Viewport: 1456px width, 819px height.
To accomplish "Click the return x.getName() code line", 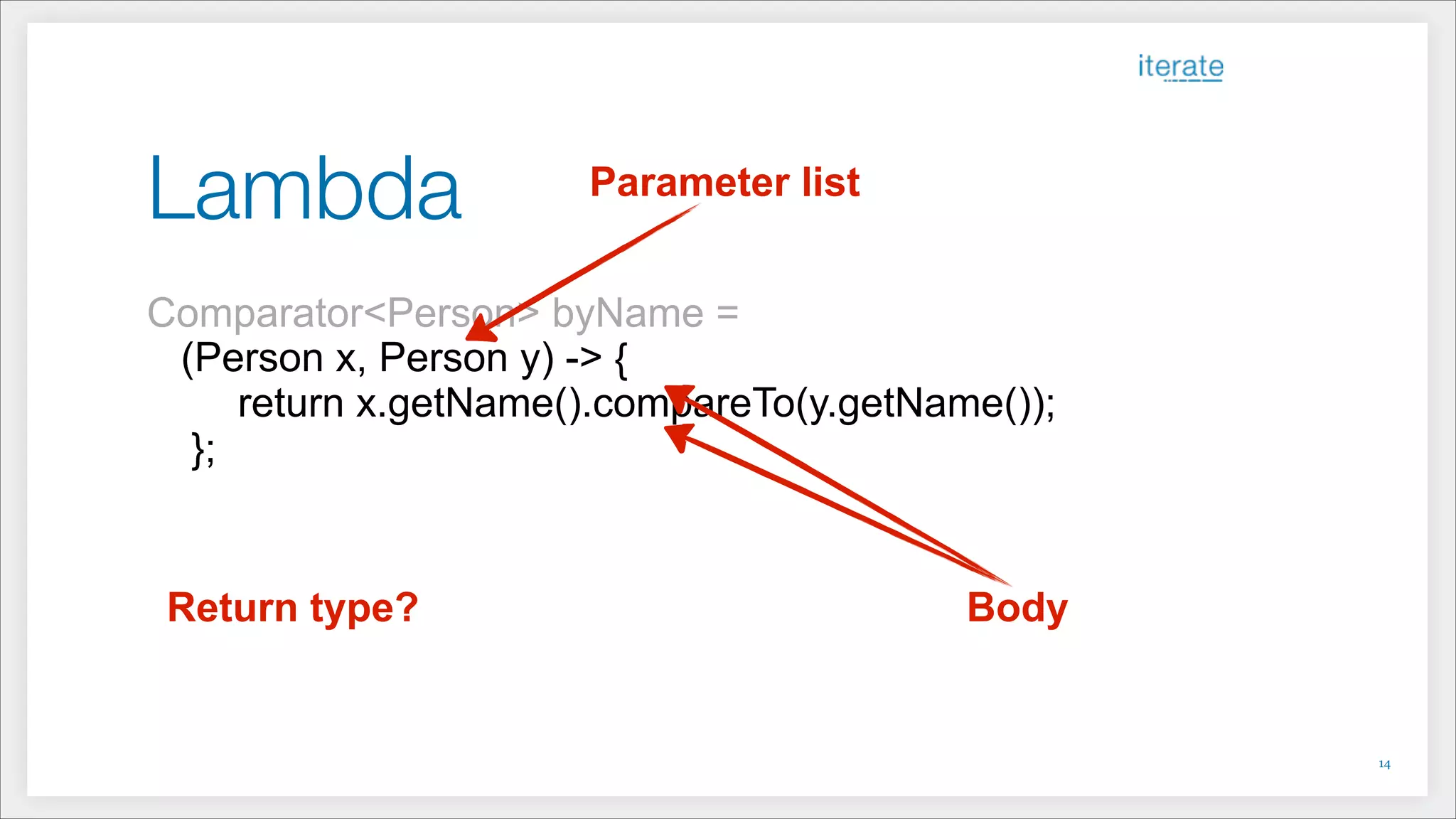I will (646, 404).
